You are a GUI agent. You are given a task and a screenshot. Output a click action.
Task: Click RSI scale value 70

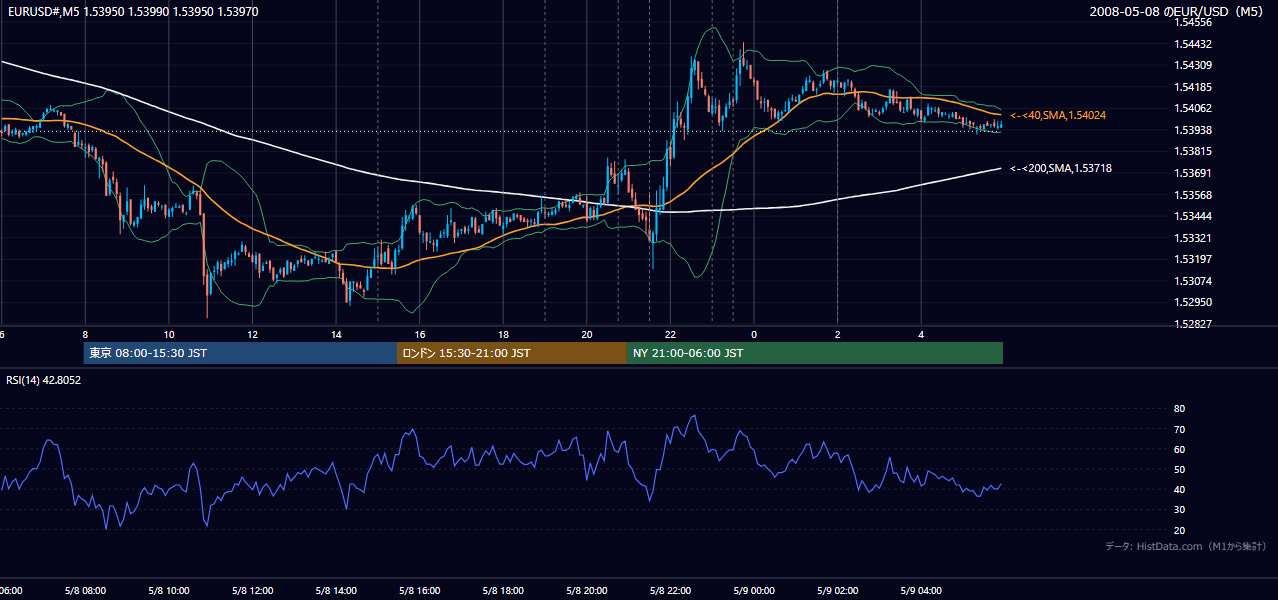coord(1179,429)
